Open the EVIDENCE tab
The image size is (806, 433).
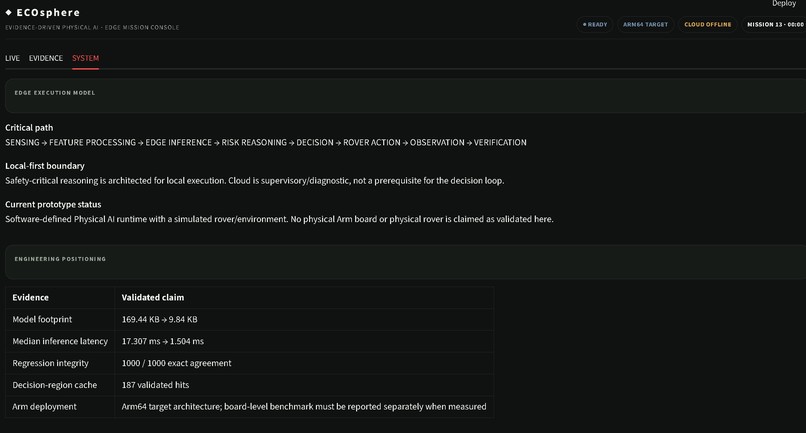pyautogui.click(x=46, y=58)
